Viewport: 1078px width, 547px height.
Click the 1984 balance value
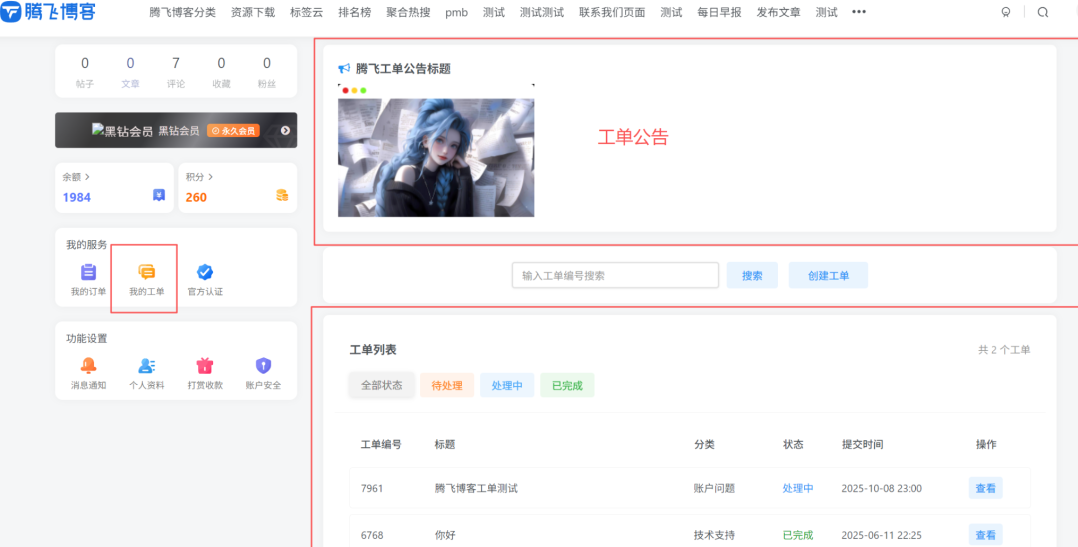(x=76, y=197)
